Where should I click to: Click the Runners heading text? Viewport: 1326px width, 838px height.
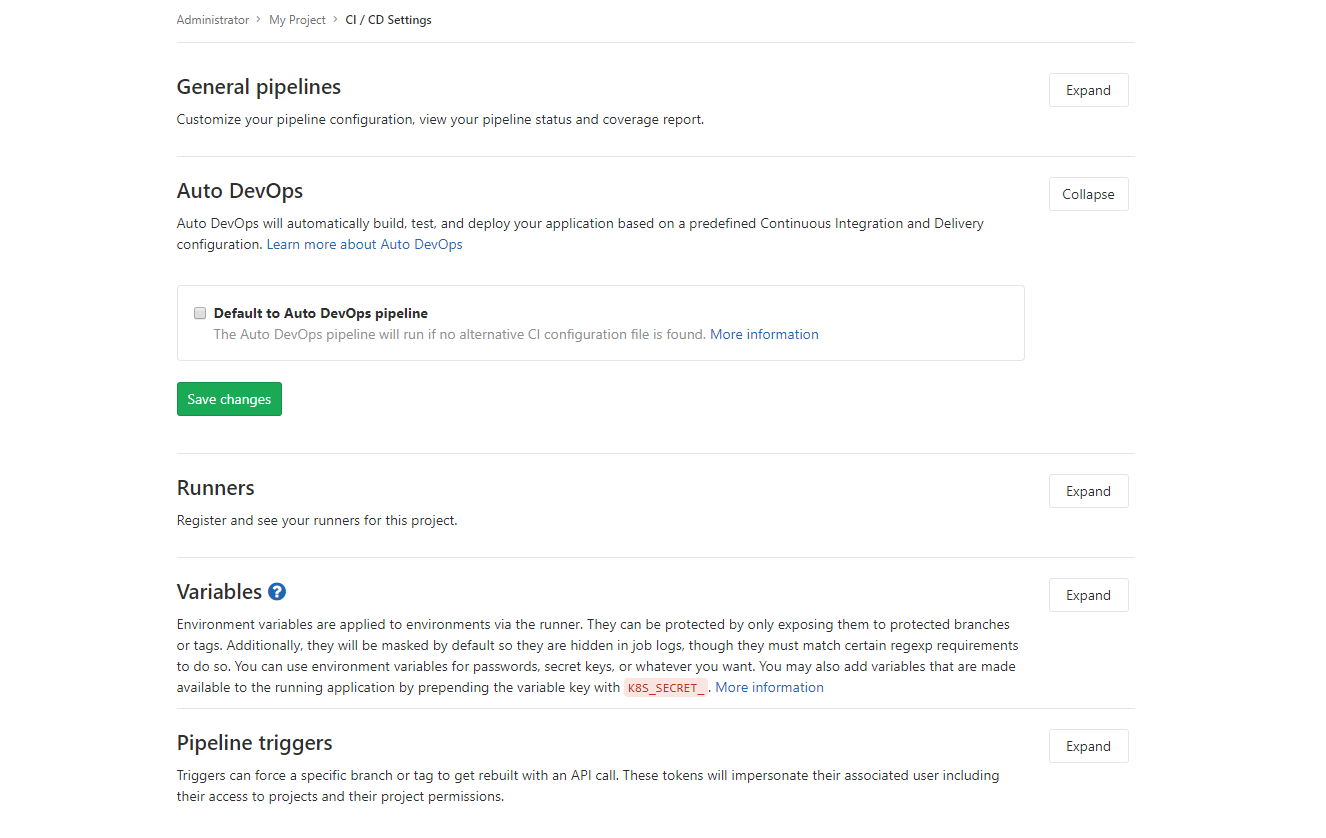[215, 487]
